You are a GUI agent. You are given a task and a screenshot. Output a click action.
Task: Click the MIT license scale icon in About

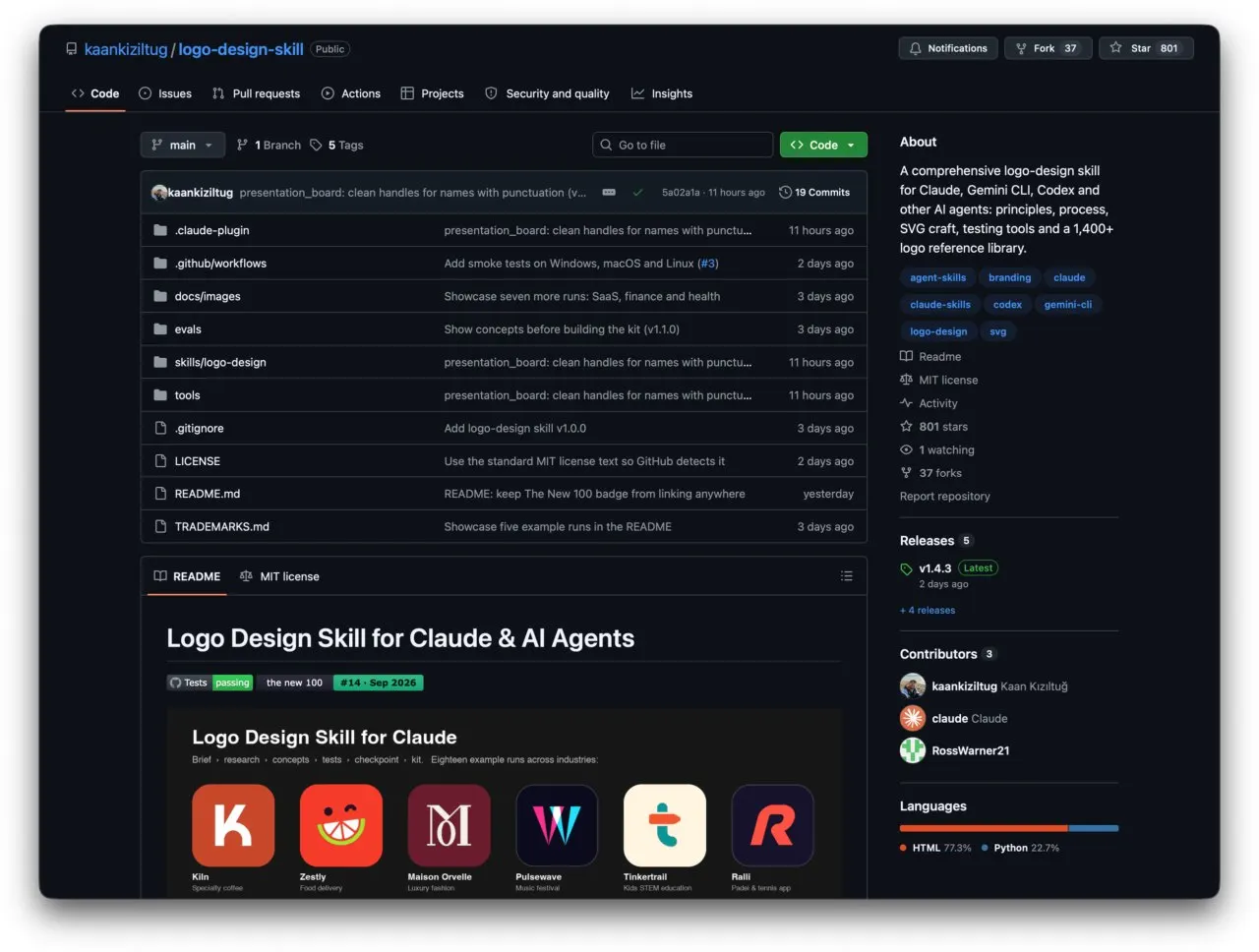click(906, 380)
